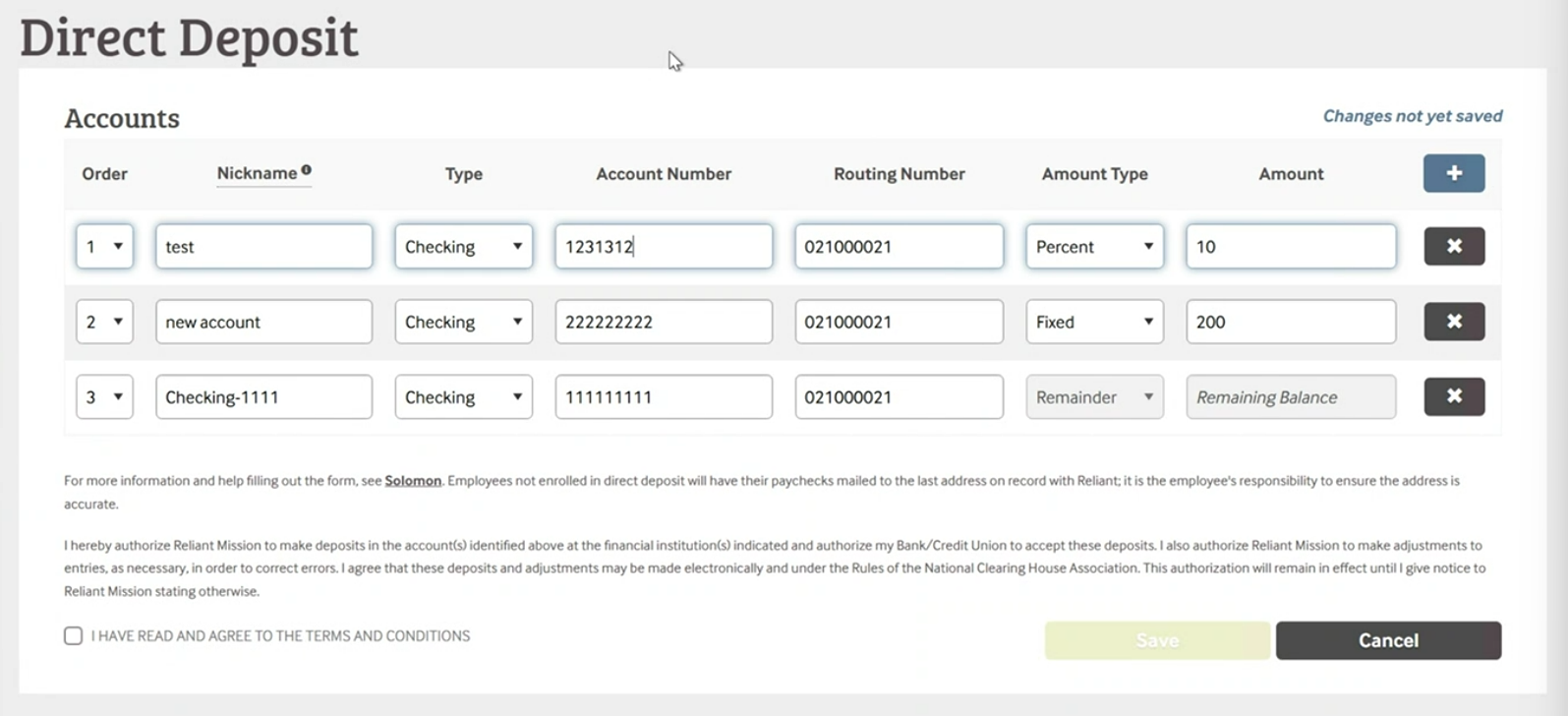Focus the amount field showing 10
This screenshot has width=1568, height=716.
(1290, 246)
